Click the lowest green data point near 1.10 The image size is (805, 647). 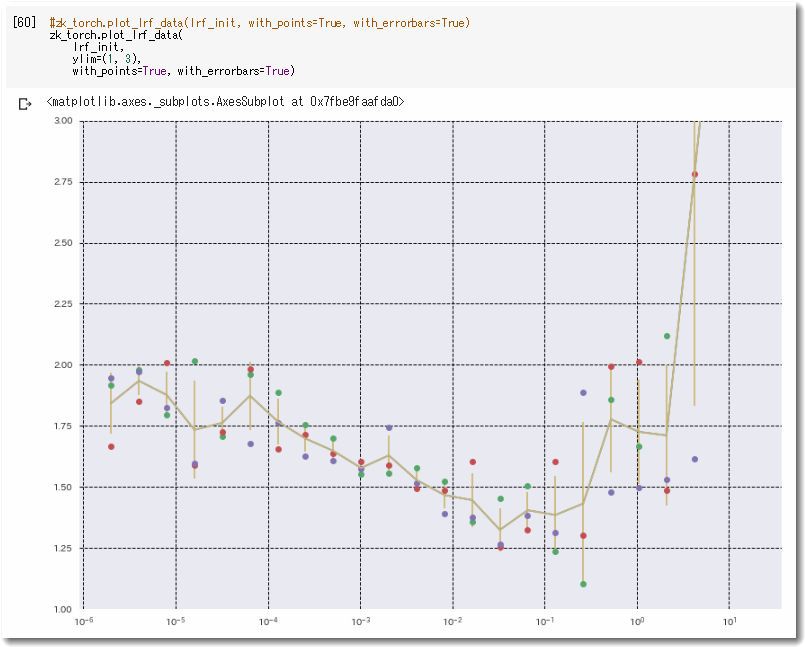coord(583,584)
